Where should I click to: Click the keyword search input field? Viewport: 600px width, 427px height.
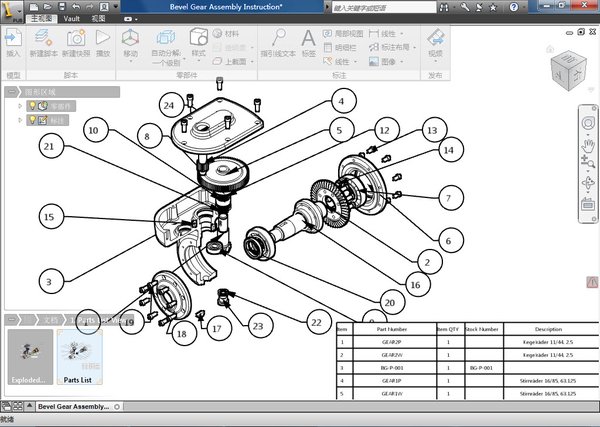385,6
